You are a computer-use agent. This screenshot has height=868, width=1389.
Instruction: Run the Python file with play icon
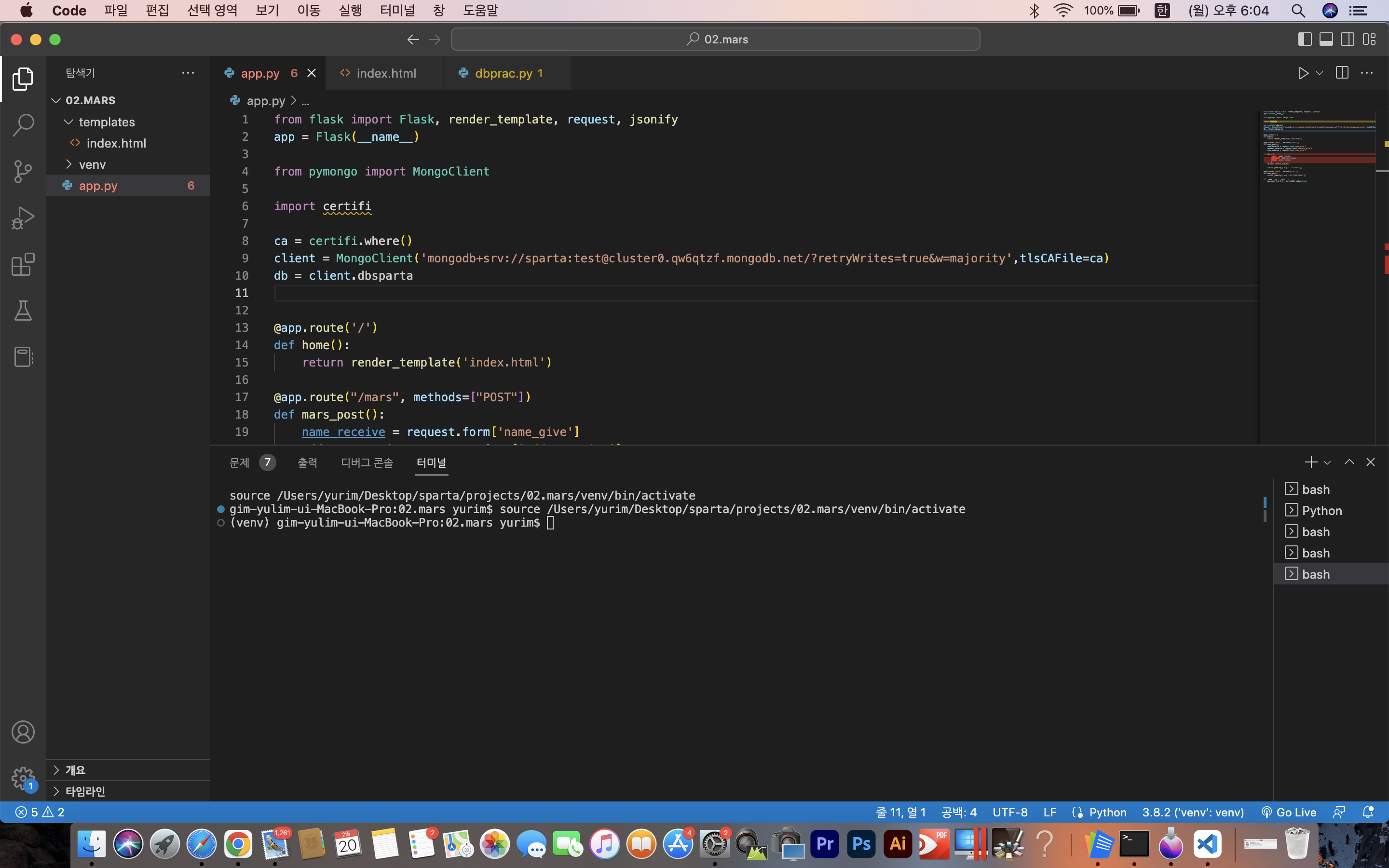coord(1304,73)
